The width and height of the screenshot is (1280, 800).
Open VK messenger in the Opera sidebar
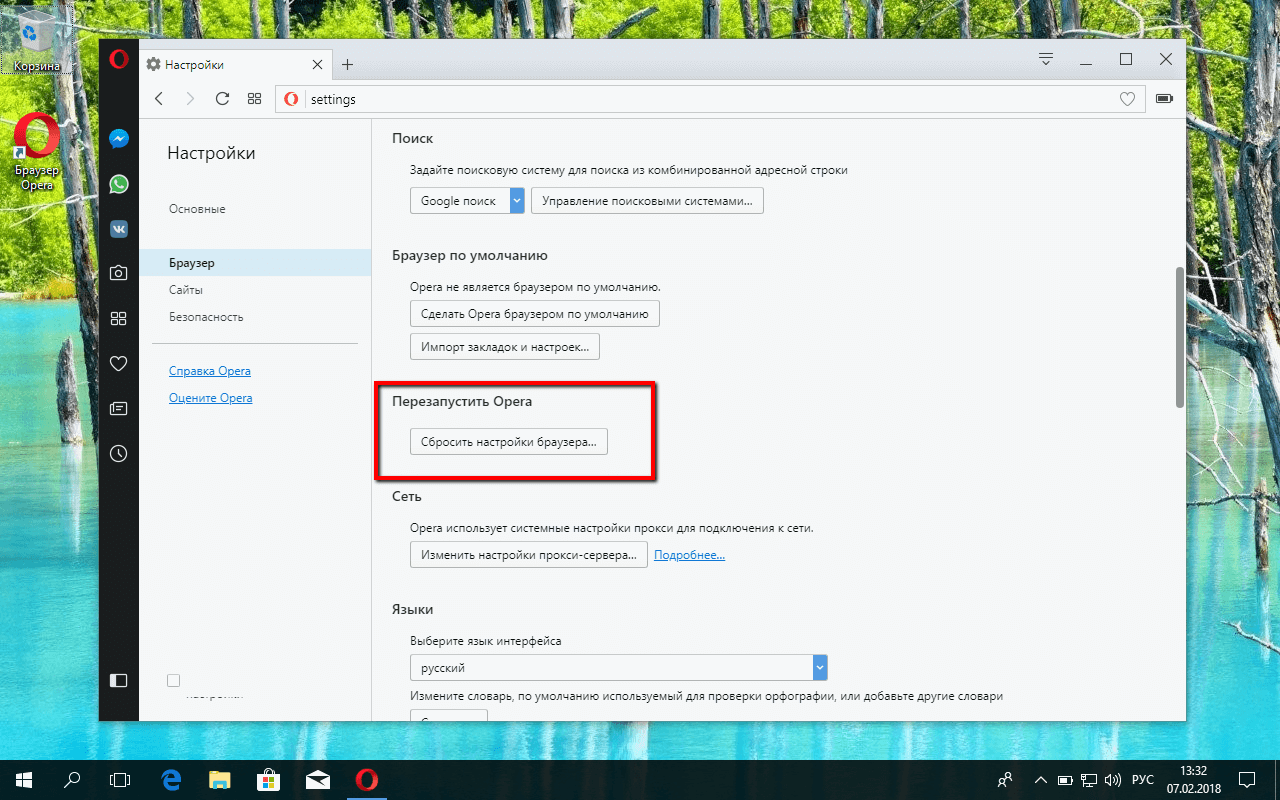point(118,229)
